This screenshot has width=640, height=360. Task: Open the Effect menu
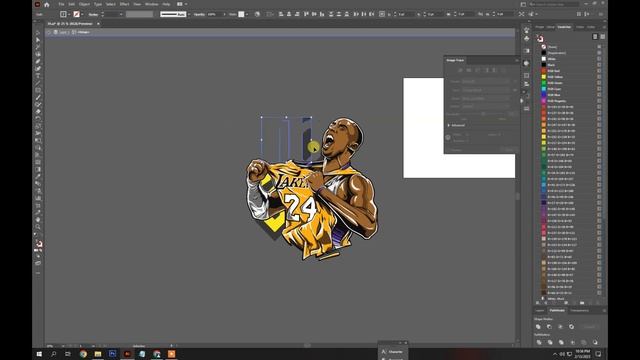pyautogui.click(x=124, y=4)
